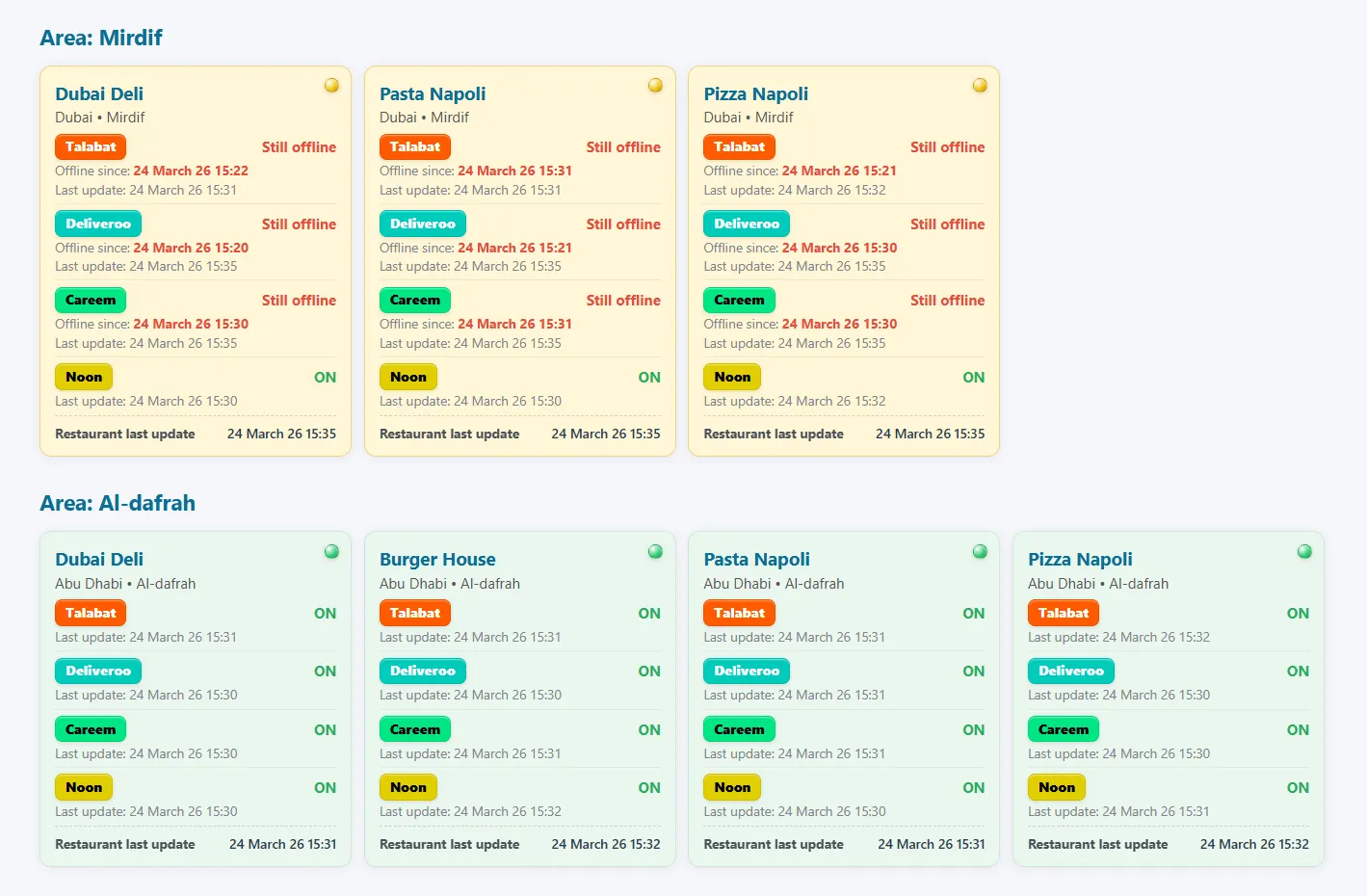This screenshot has height=896, width=1367.
Task: Open the Area: Mirdif section heading
Action: pos(101,38)
